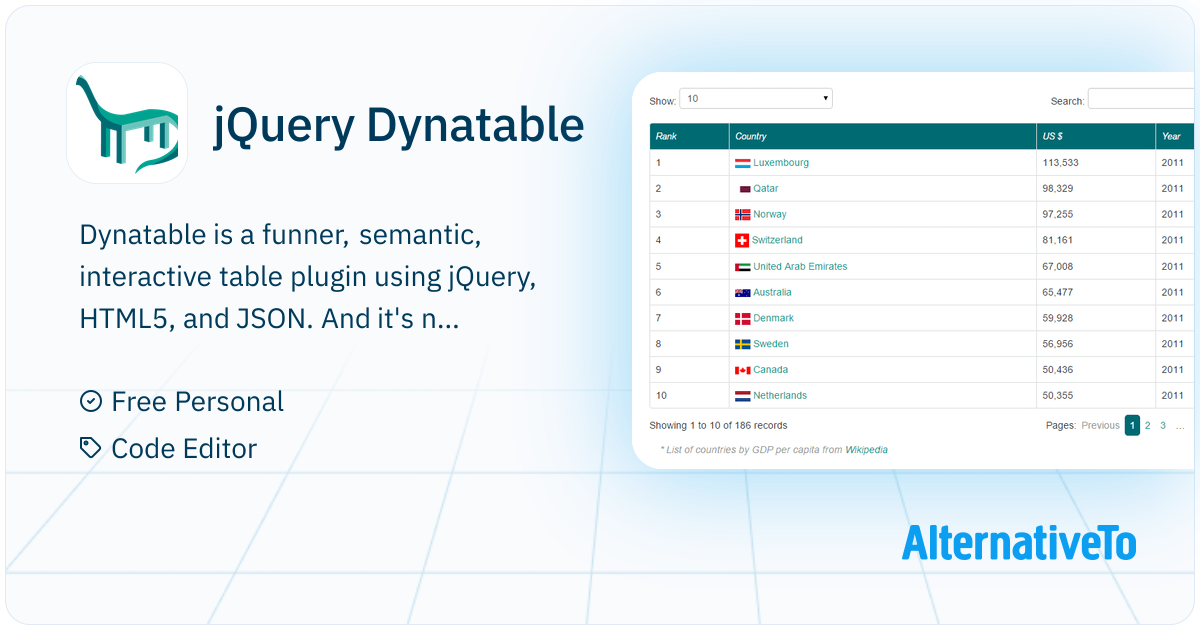Click the United Arab Emirates flag icon
This screenshot has width=1200, height=630.
tap(743, 267)
